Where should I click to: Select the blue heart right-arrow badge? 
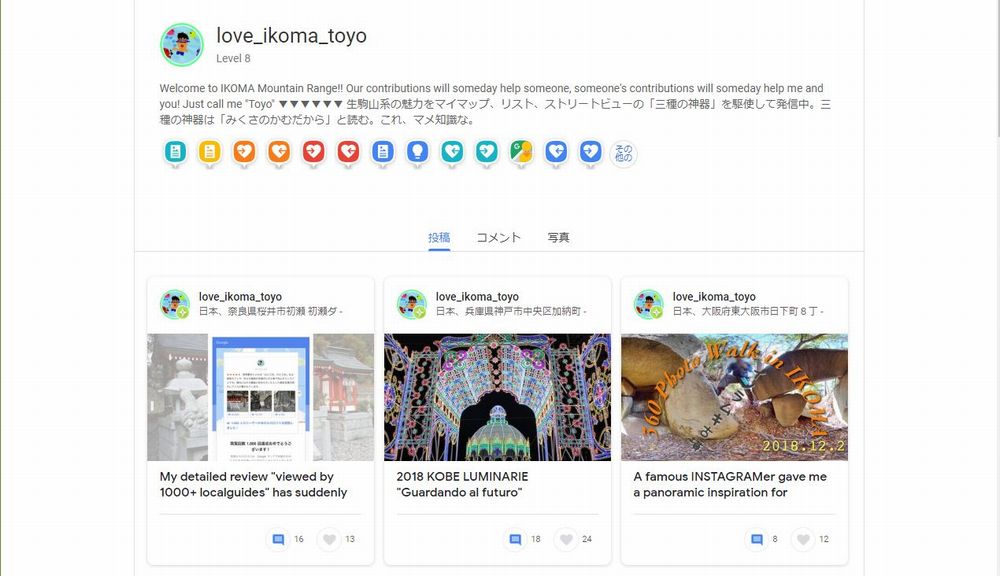click(591, 153)
